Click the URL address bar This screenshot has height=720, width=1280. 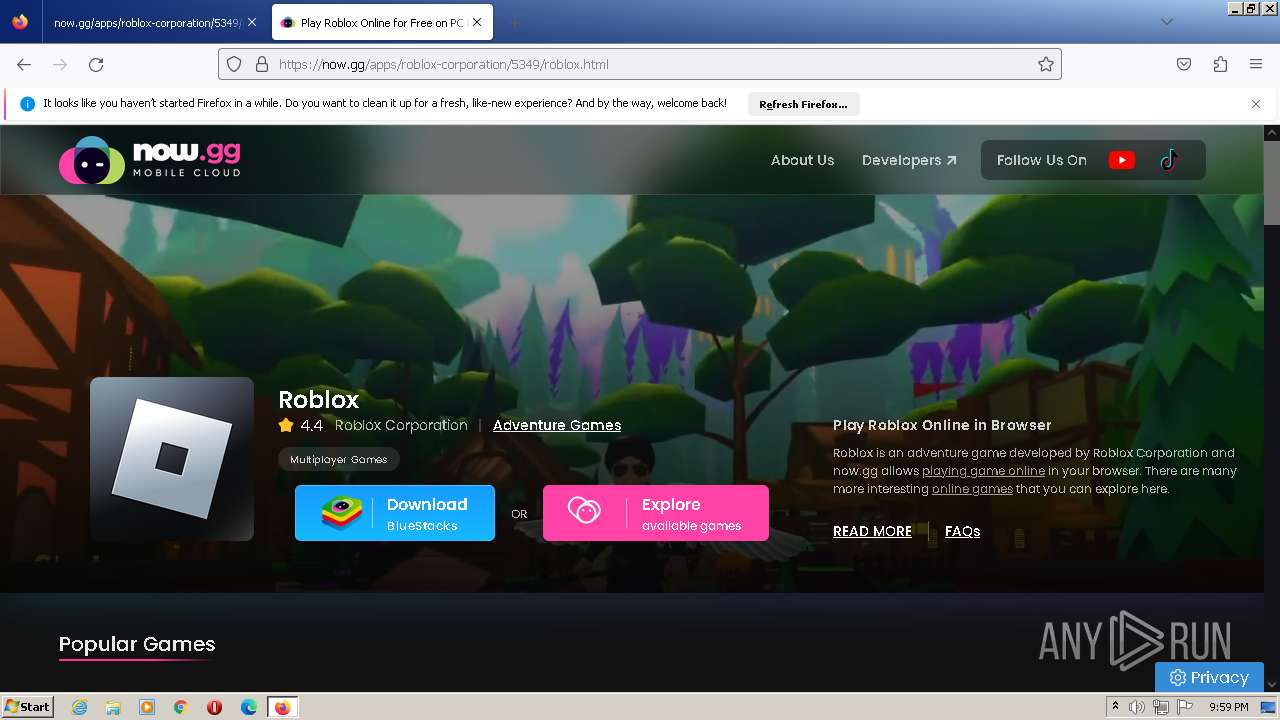tap(640, 64)
